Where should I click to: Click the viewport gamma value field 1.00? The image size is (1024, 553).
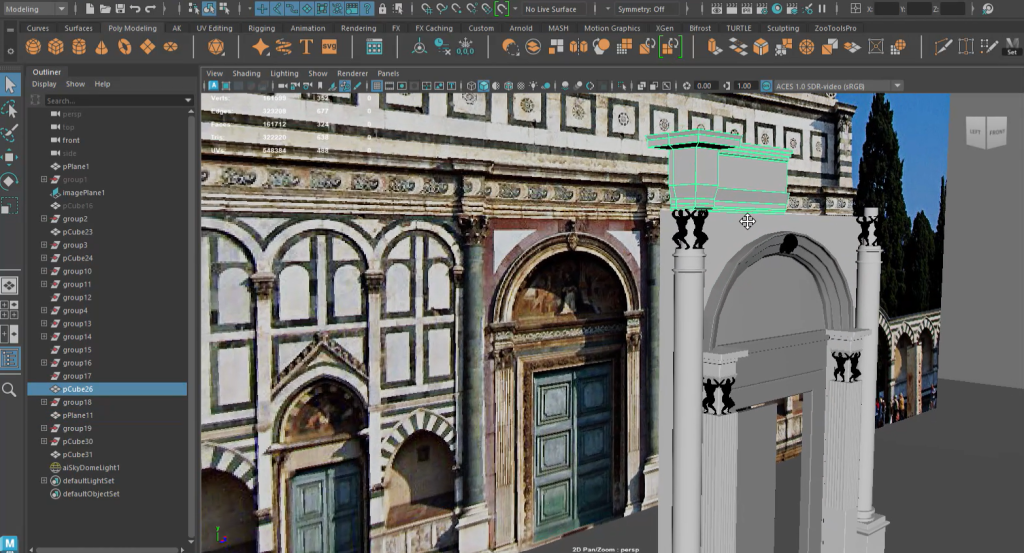(x=744, y=86)
